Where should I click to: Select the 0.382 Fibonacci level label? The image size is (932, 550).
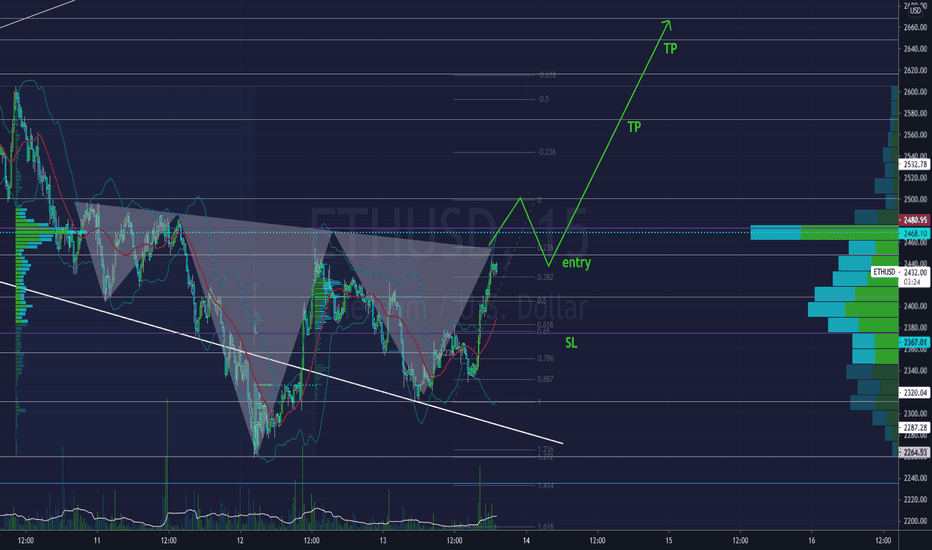coord(545,277)
